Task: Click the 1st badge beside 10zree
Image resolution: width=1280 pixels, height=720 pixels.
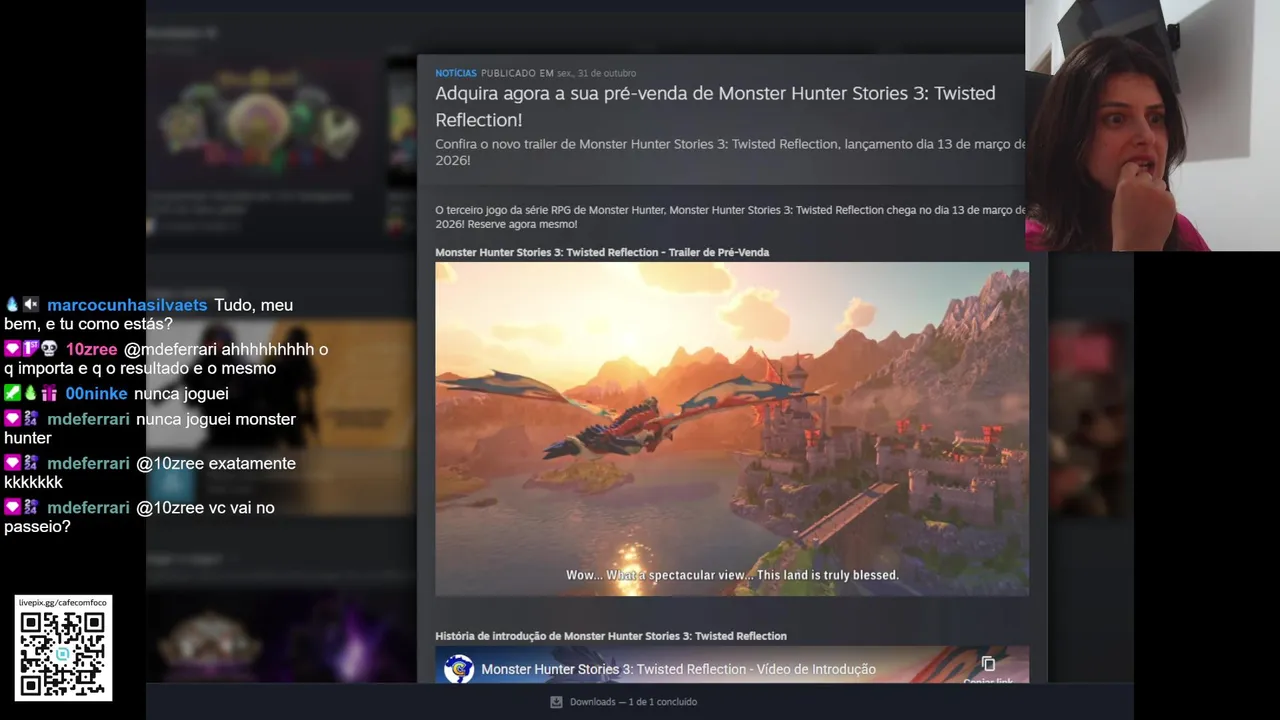Action: tap(31, 349)
